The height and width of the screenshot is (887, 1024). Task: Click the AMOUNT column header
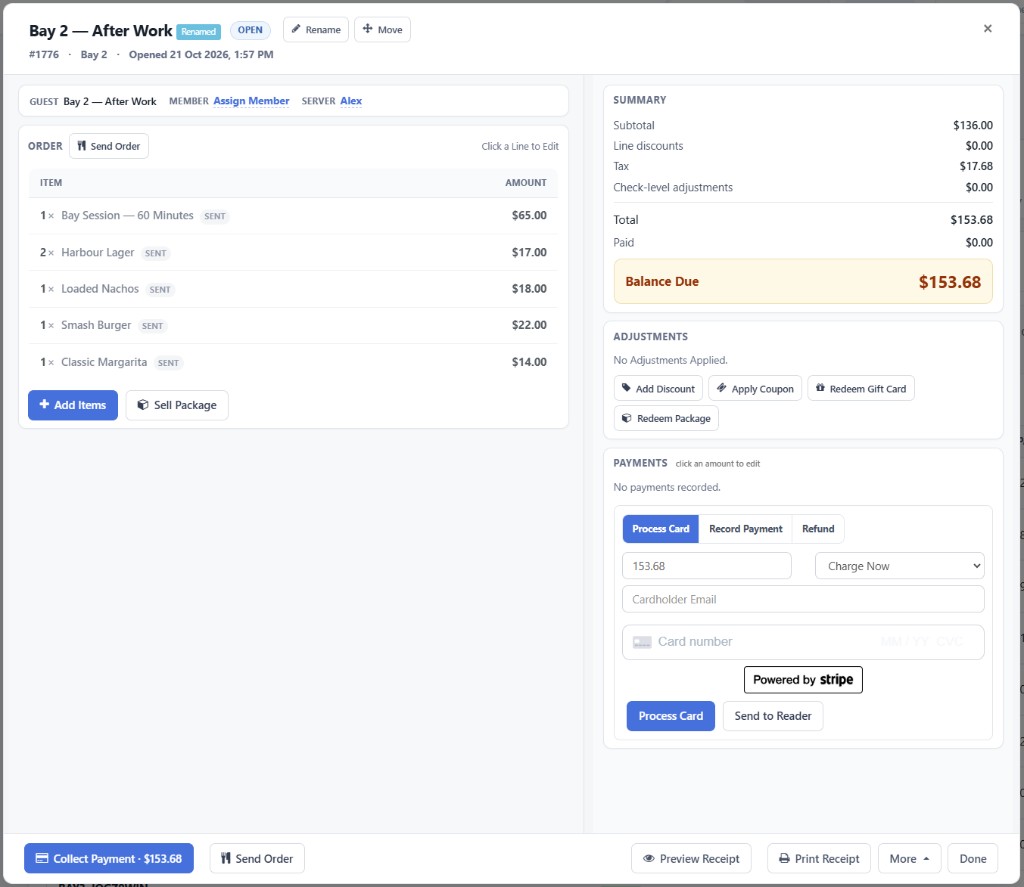click(x=526, y=182)
